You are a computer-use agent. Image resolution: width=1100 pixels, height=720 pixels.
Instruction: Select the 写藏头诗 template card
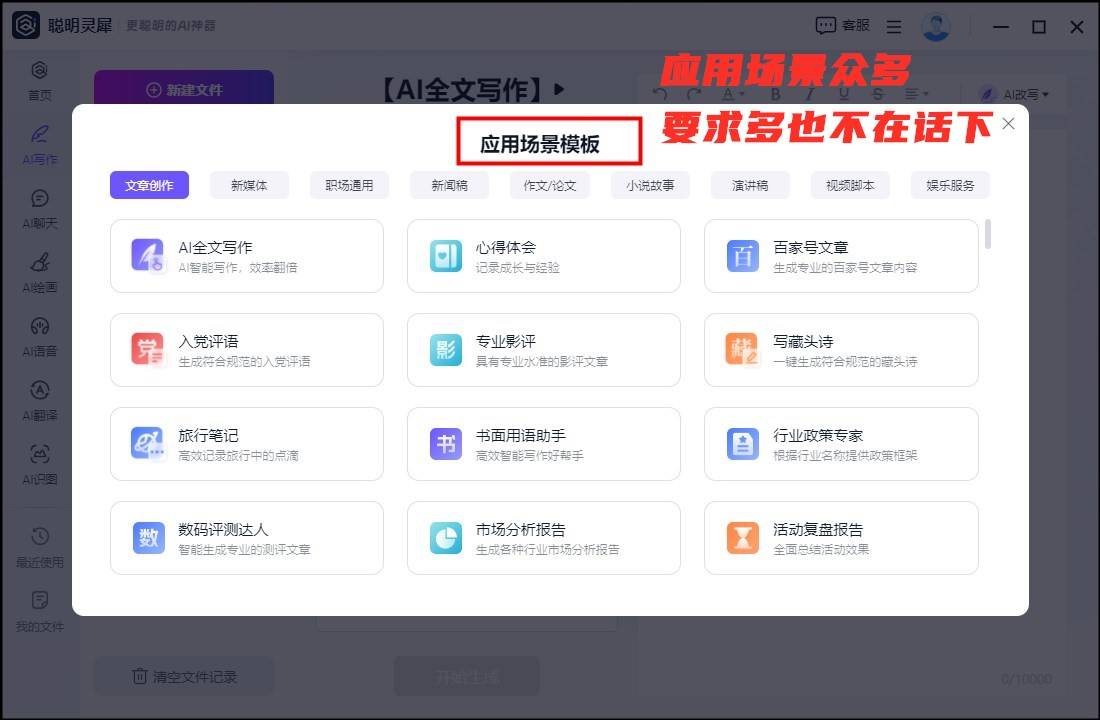840,350
